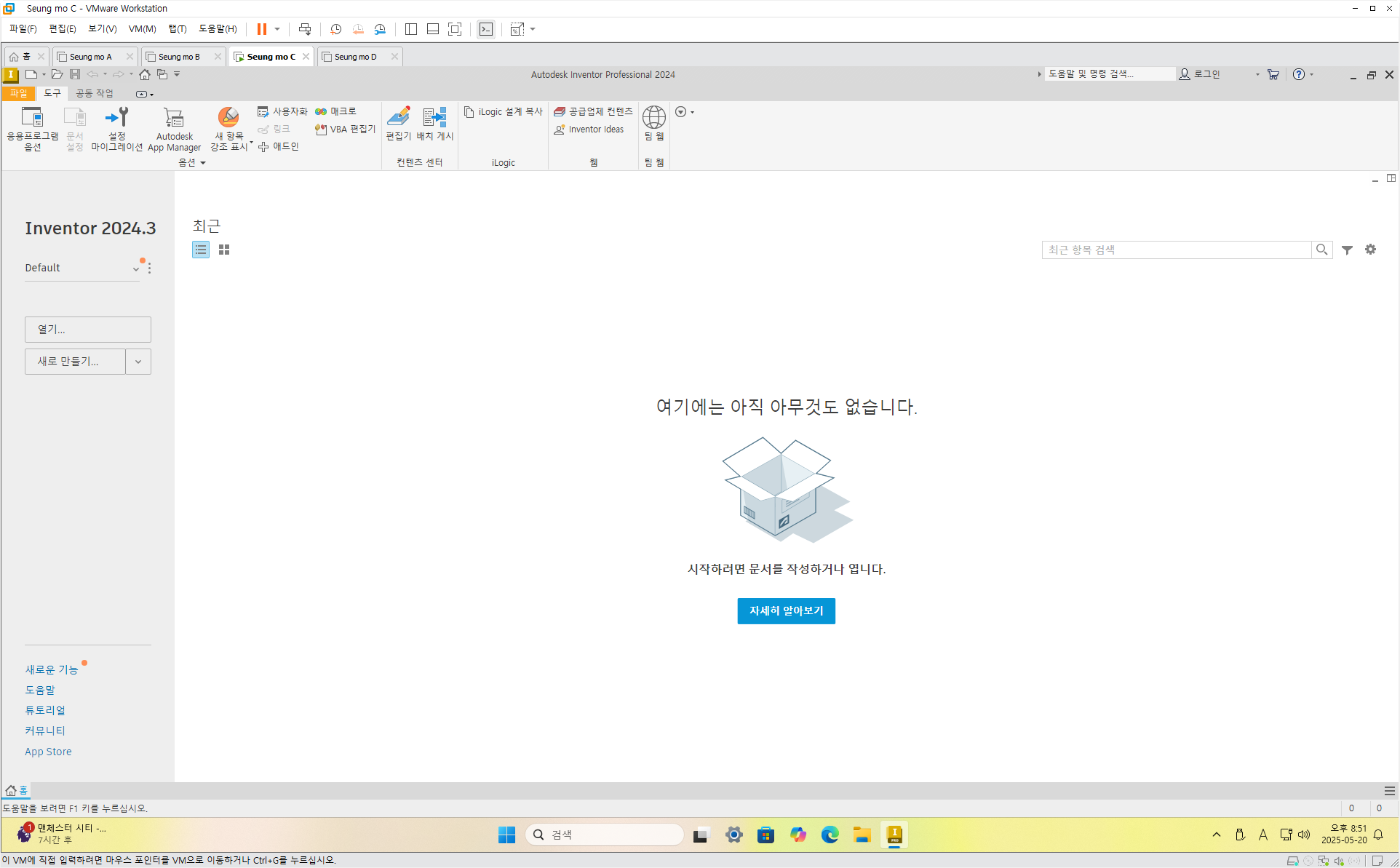Expand the Default project dropdown
Image resolution: width=1400 pixels, height=868 pixels.
tap(135, 268)
